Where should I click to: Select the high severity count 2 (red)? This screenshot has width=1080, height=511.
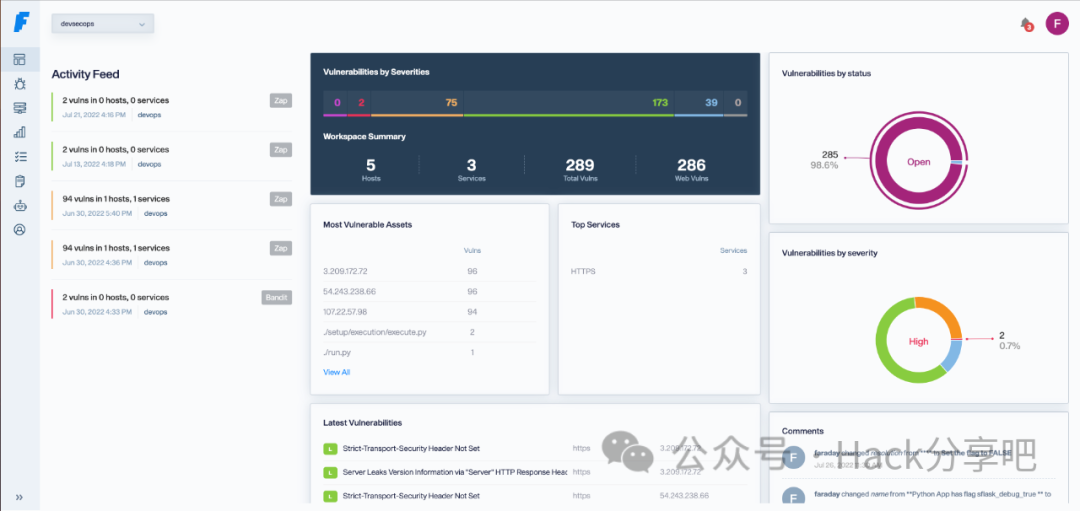[360, 103]
